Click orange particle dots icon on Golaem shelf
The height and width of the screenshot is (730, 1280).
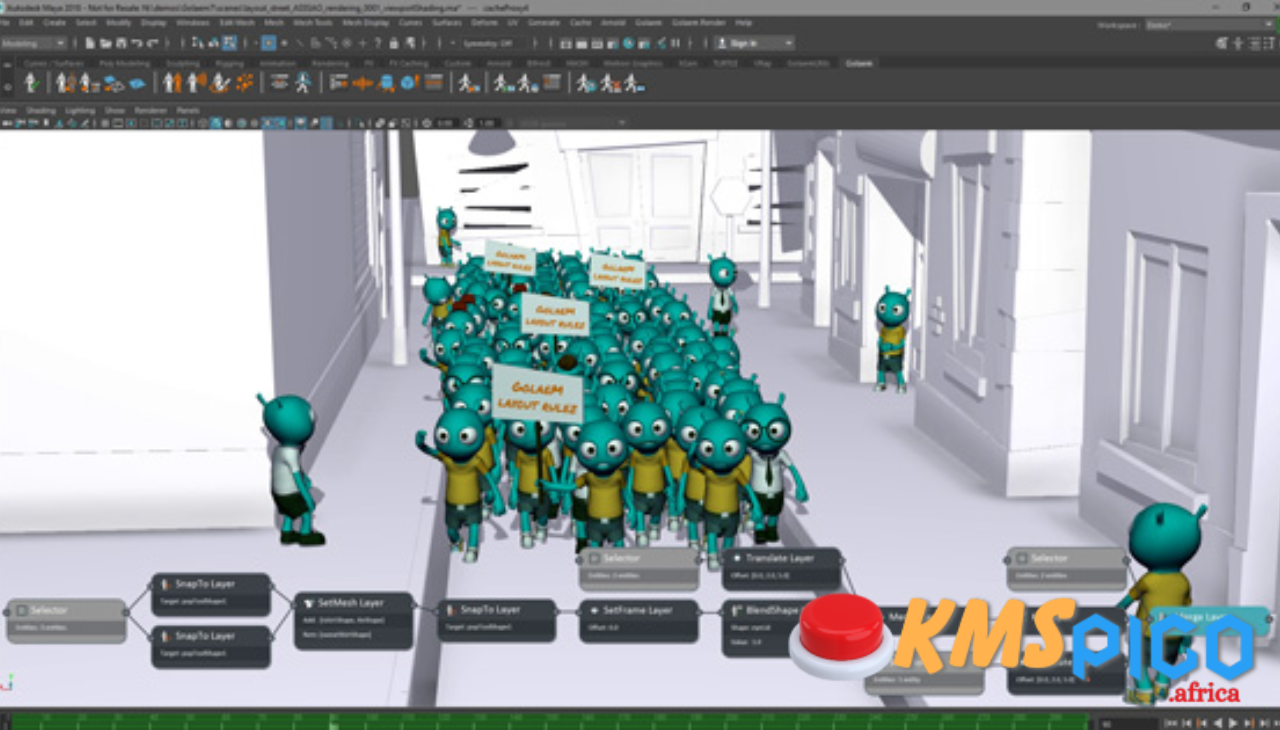(245, 83)
